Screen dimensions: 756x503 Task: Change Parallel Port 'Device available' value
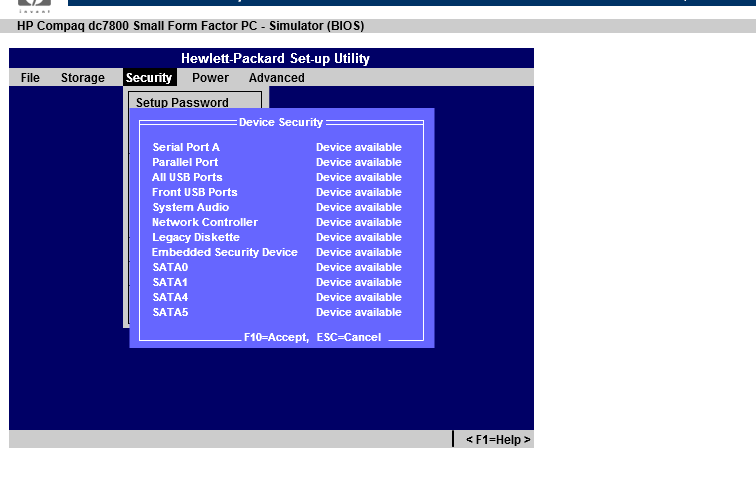click(x=359, y=162)
